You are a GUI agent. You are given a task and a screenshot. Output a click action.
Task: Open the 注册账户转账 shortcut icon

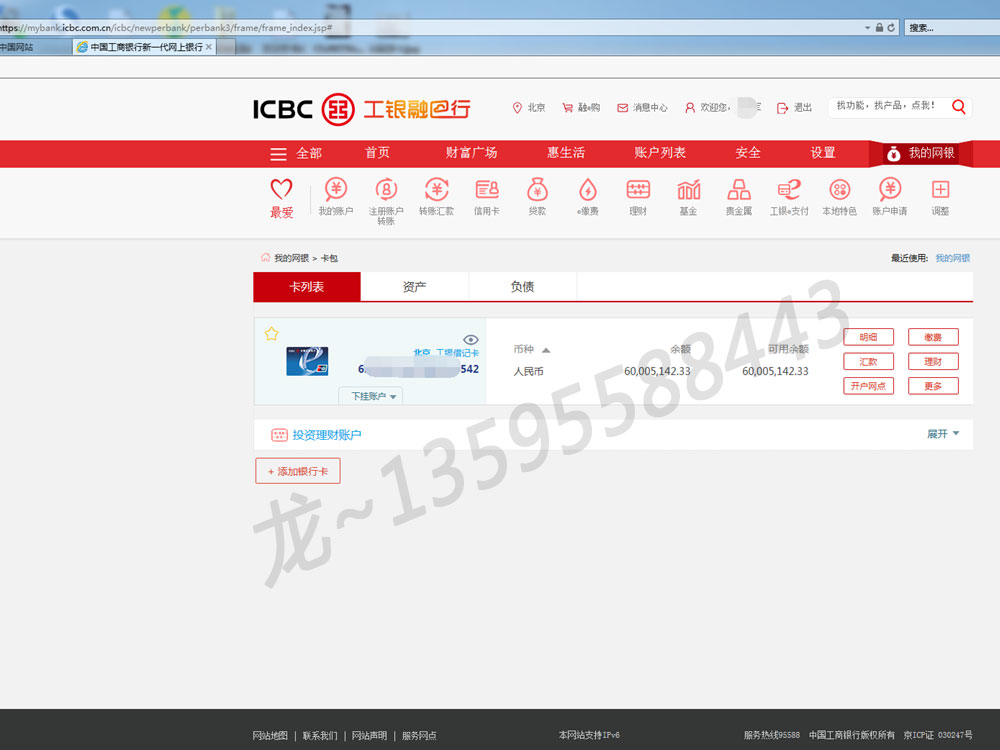point(386,189)
